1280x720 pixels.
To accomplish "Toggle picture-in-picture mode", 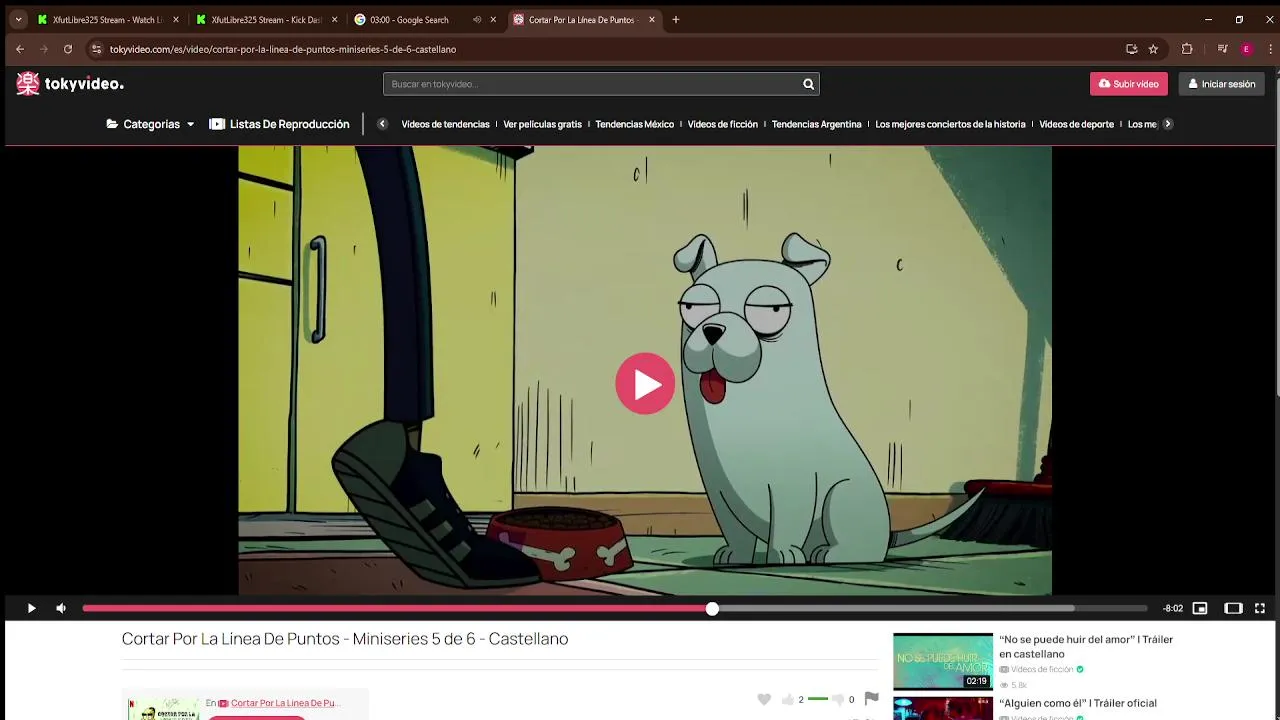I will pyautogui.click(x=1200, y=608).
